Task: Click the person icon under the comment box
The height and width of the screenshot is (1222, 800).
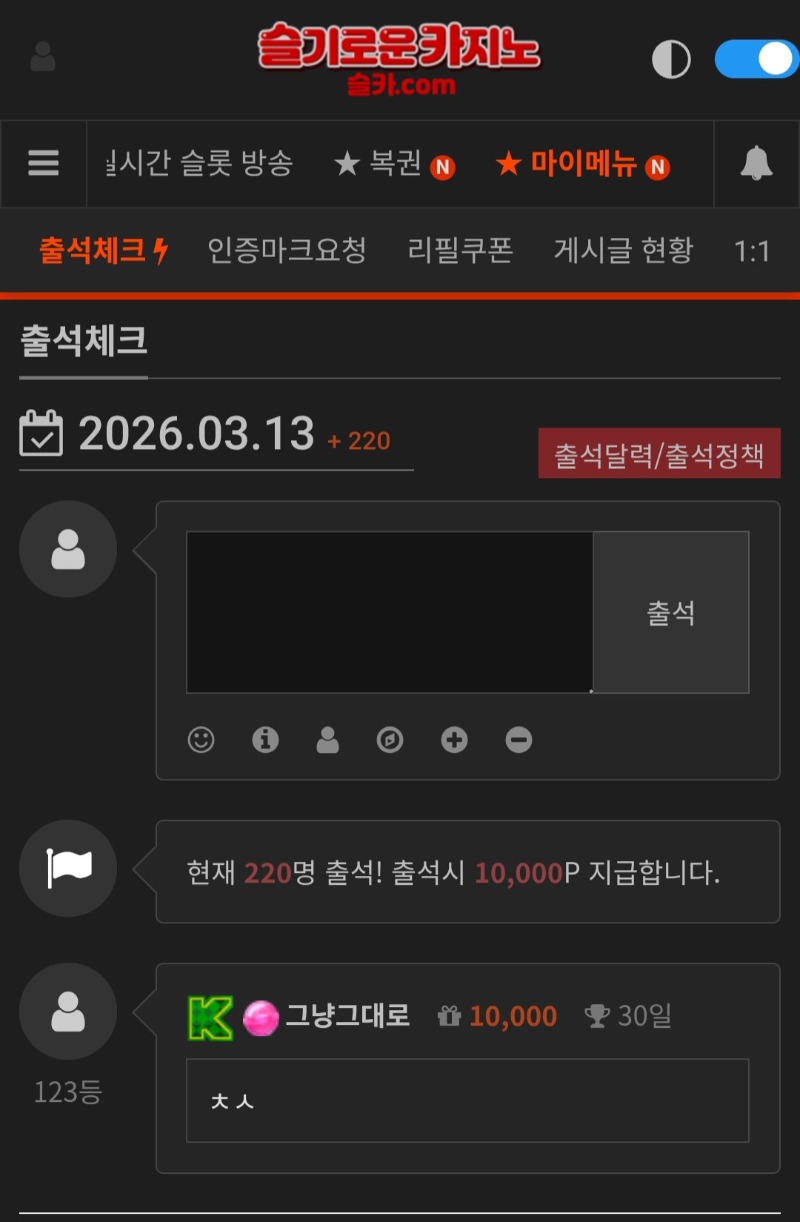Action: (x=327, y=740)
